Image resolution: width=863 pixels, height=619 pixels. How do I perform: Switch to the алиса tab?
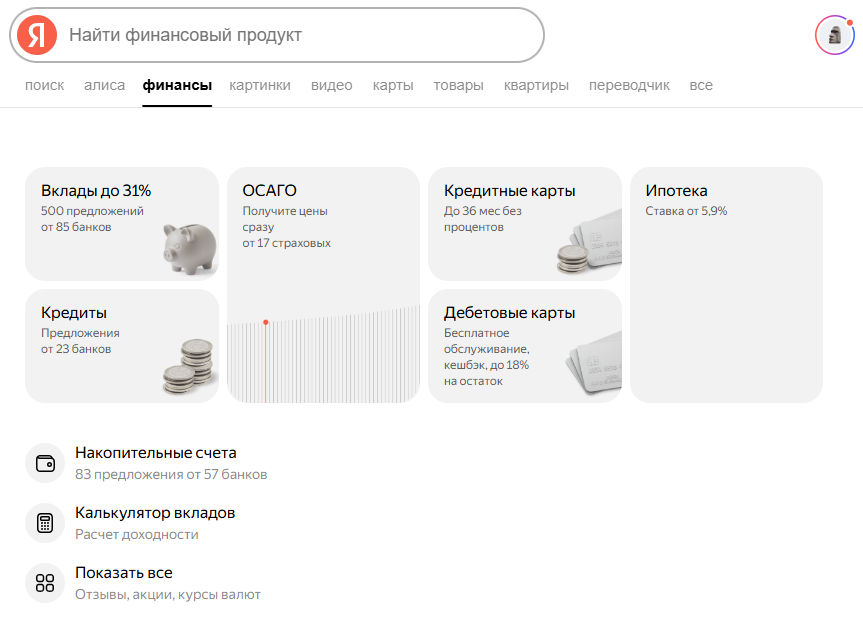[104, 85]
